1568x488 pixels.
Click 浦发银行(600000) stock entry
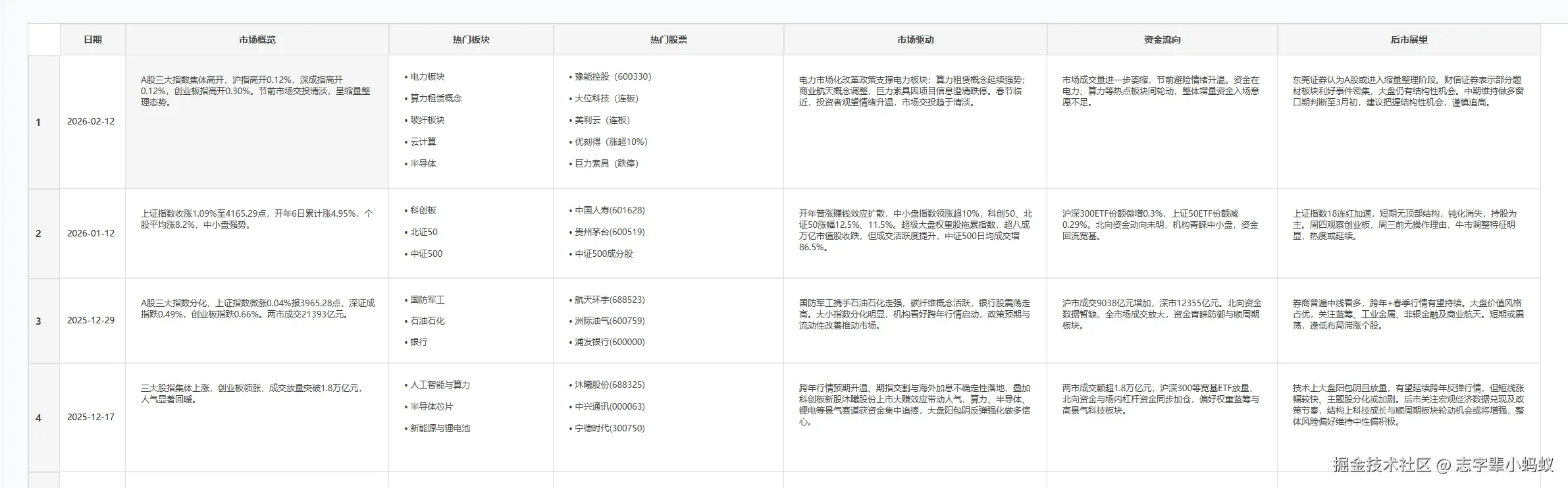tap(608, 342)
